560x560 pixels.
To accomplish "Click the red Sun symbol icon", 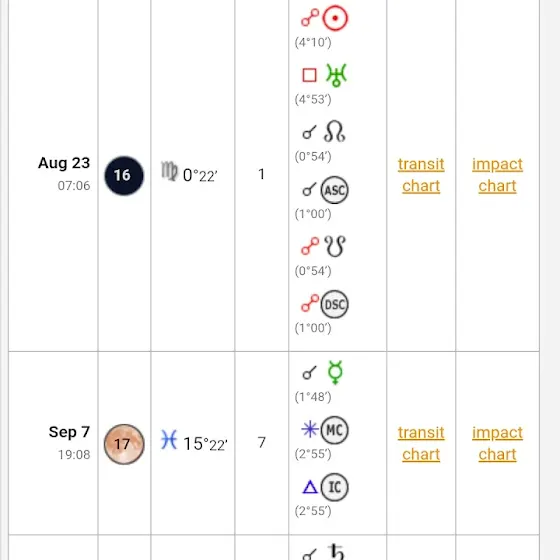I will tap(335, 18).
